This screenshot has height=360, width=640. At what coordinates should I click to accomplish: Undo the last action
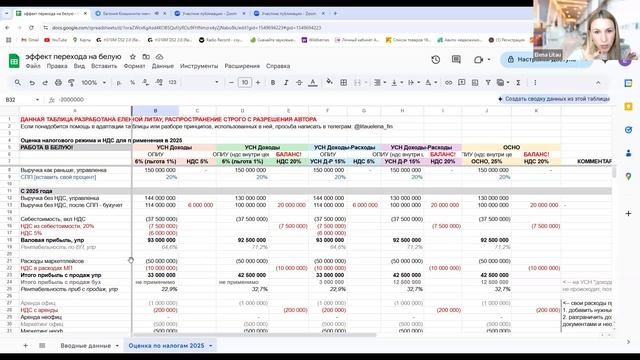click(32, 82)
